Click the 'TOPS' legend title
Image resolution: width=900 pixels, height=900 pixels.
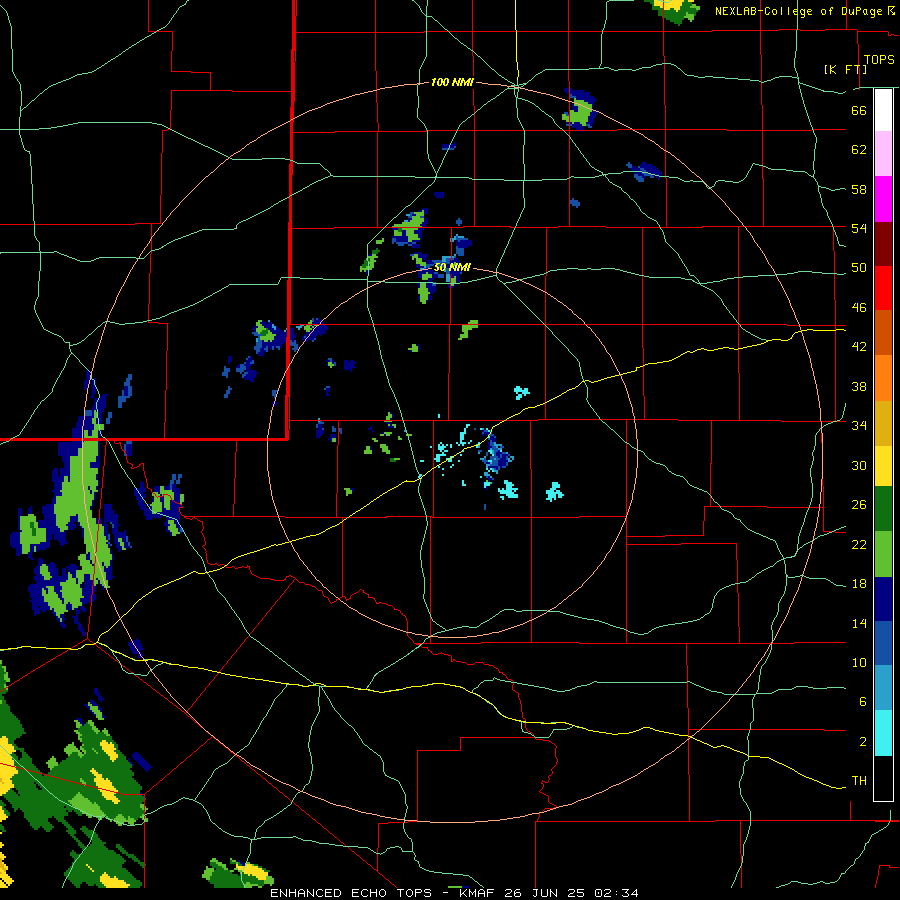[879, 60]
